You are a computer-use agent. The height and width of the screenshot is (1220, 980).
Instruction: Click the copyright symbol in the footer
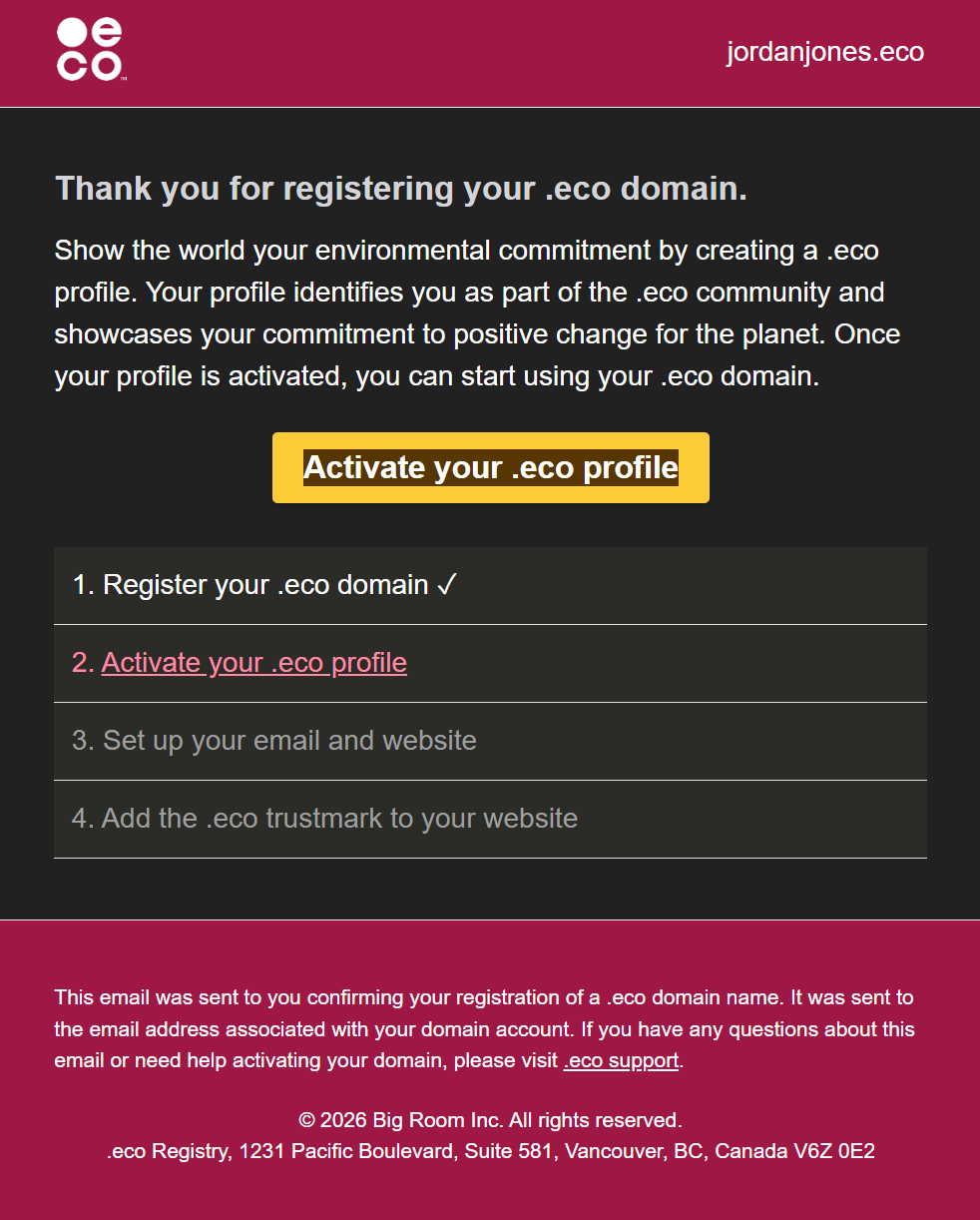point(306,1120)
